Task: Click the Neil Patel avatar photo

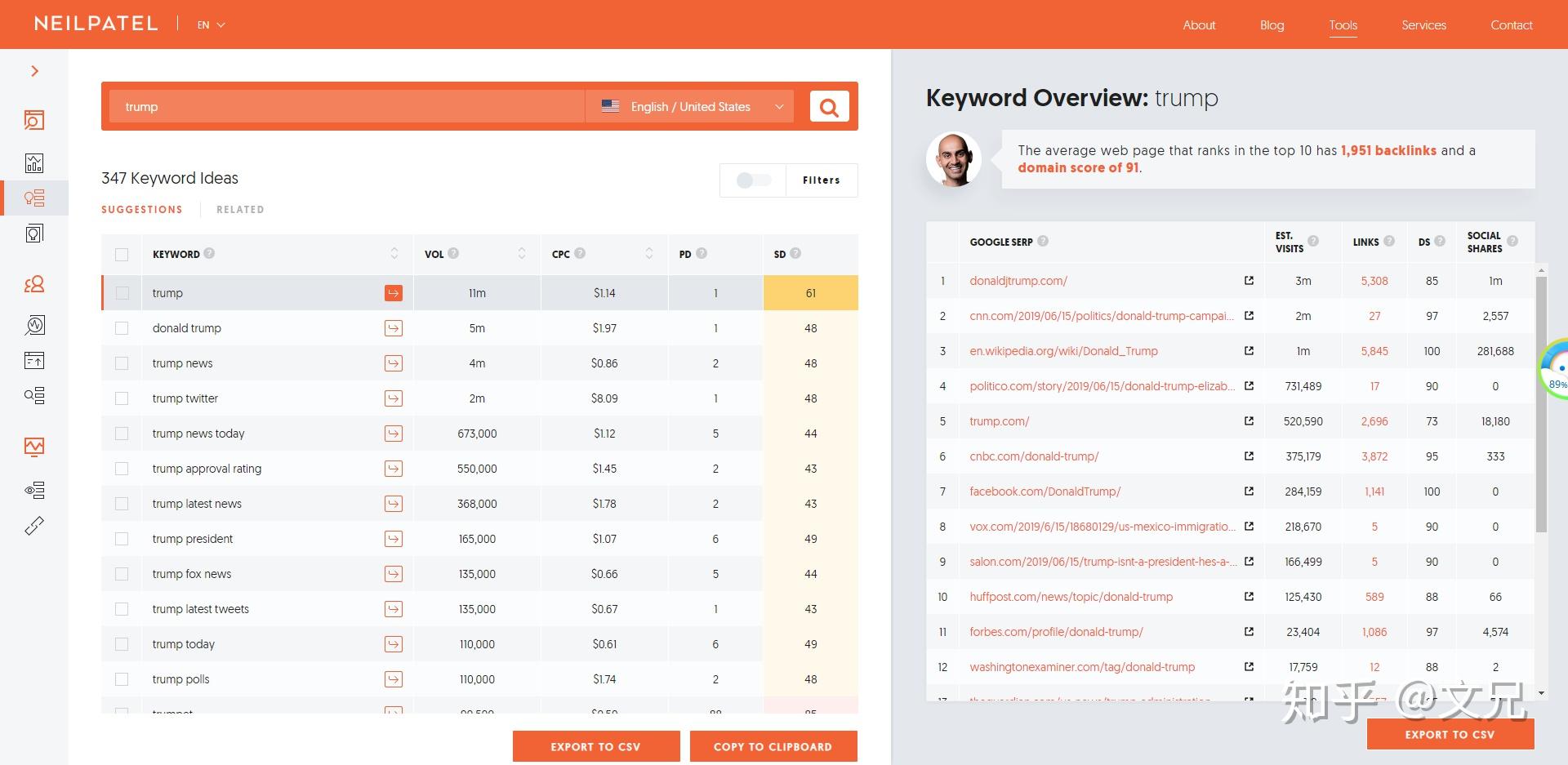Action: [954, 159]
